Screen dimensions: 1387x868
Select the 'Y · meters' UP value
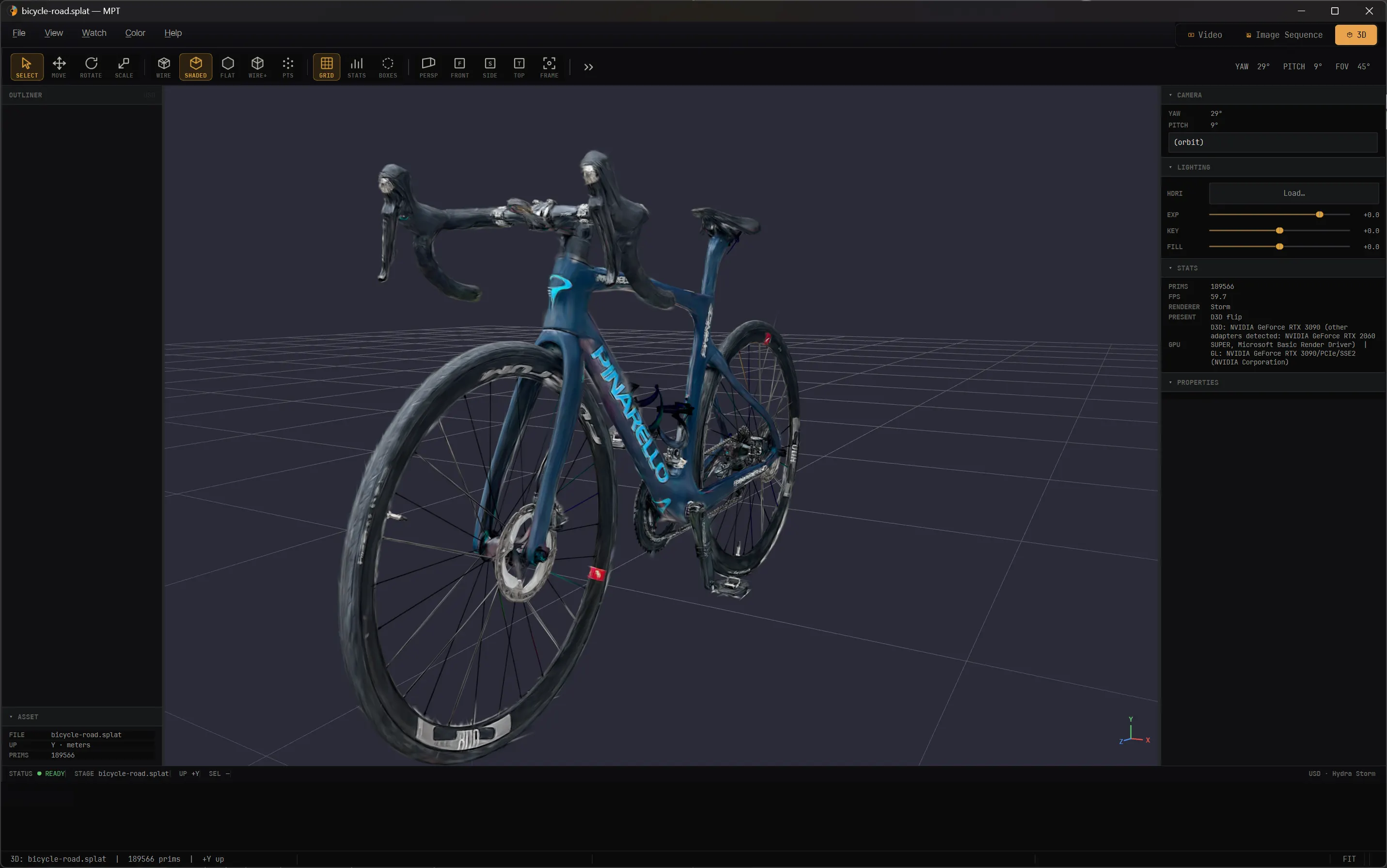pos(71,745)
